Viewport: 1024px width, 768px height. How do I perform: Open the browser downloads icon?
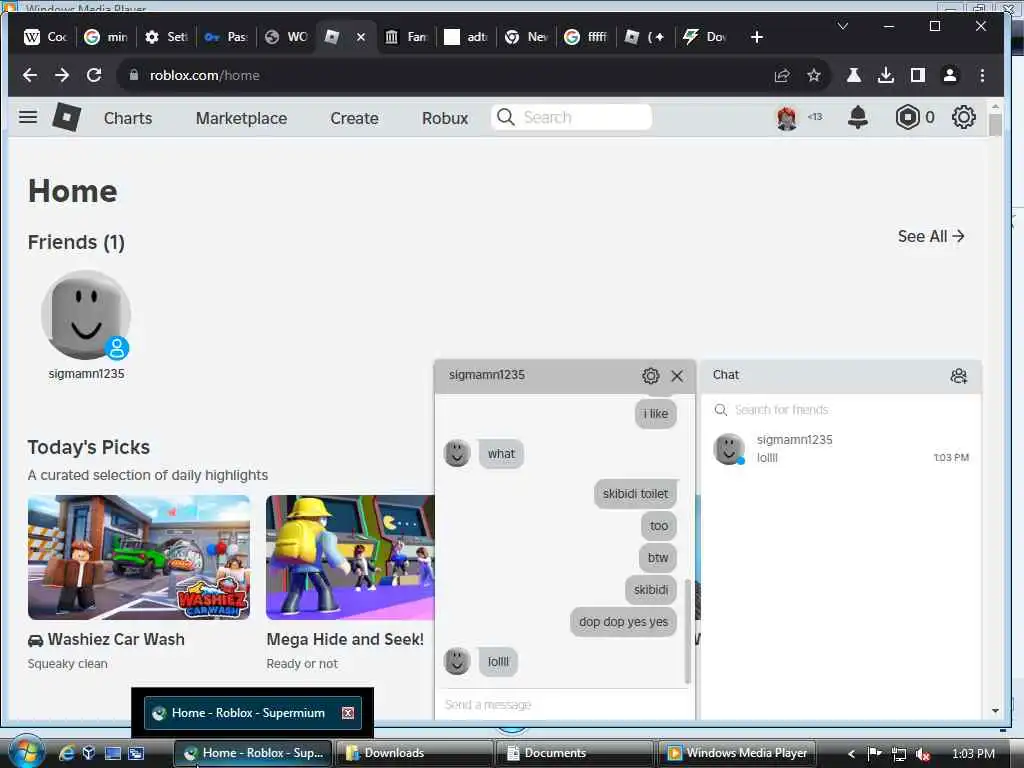tap(886, 75)
